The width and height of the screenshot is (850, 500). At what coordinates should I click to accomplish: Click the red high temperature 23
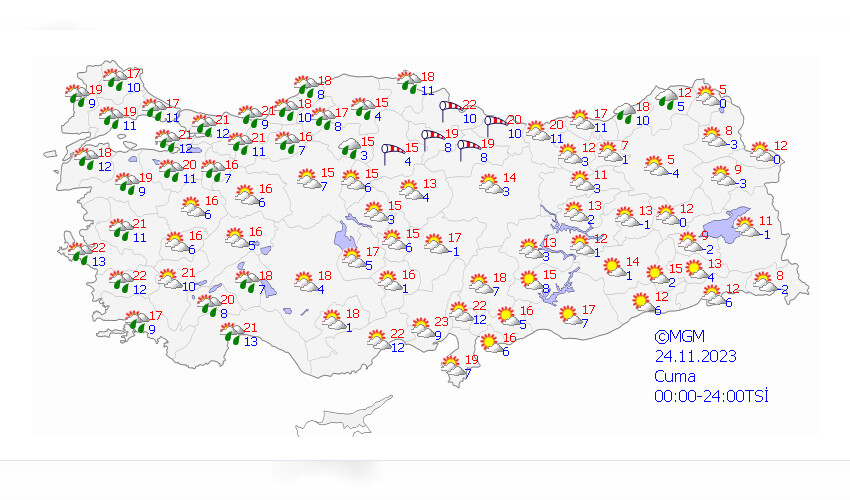click(441, 322)
